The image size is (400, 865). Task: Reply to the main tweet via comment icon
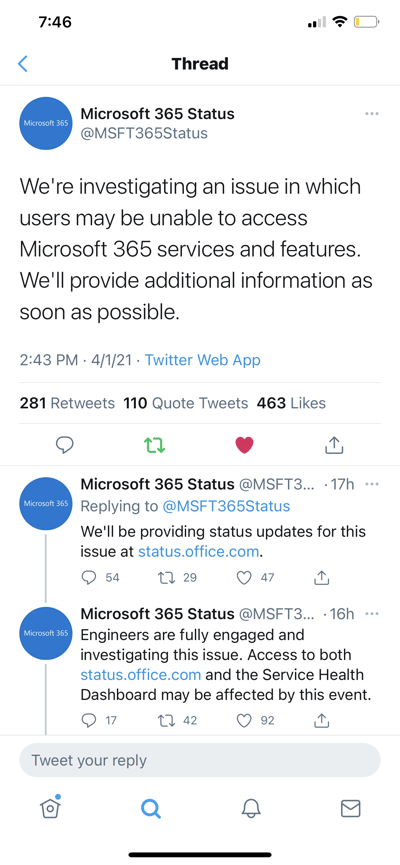click(65, 445)
